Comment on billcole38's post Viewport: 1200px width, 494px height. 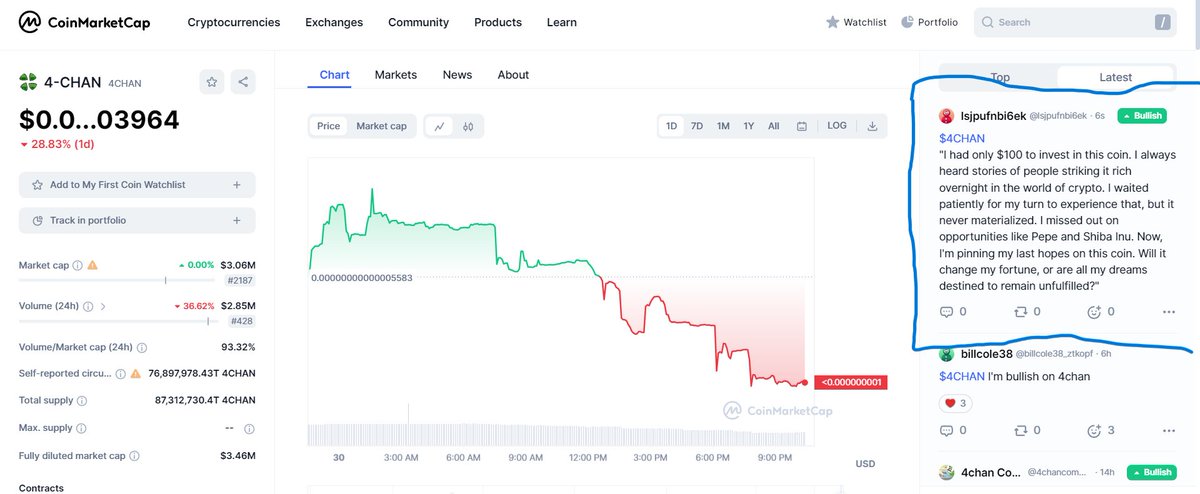point(947,431)
